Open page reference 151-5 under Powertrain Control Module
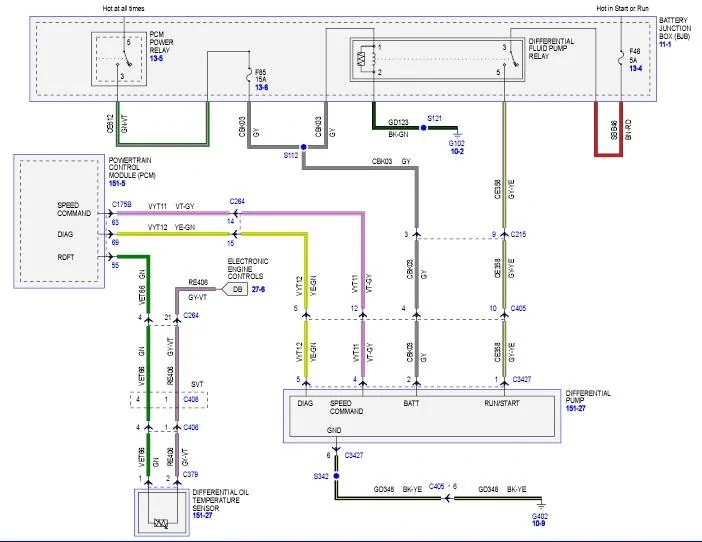 coord(117,184)
